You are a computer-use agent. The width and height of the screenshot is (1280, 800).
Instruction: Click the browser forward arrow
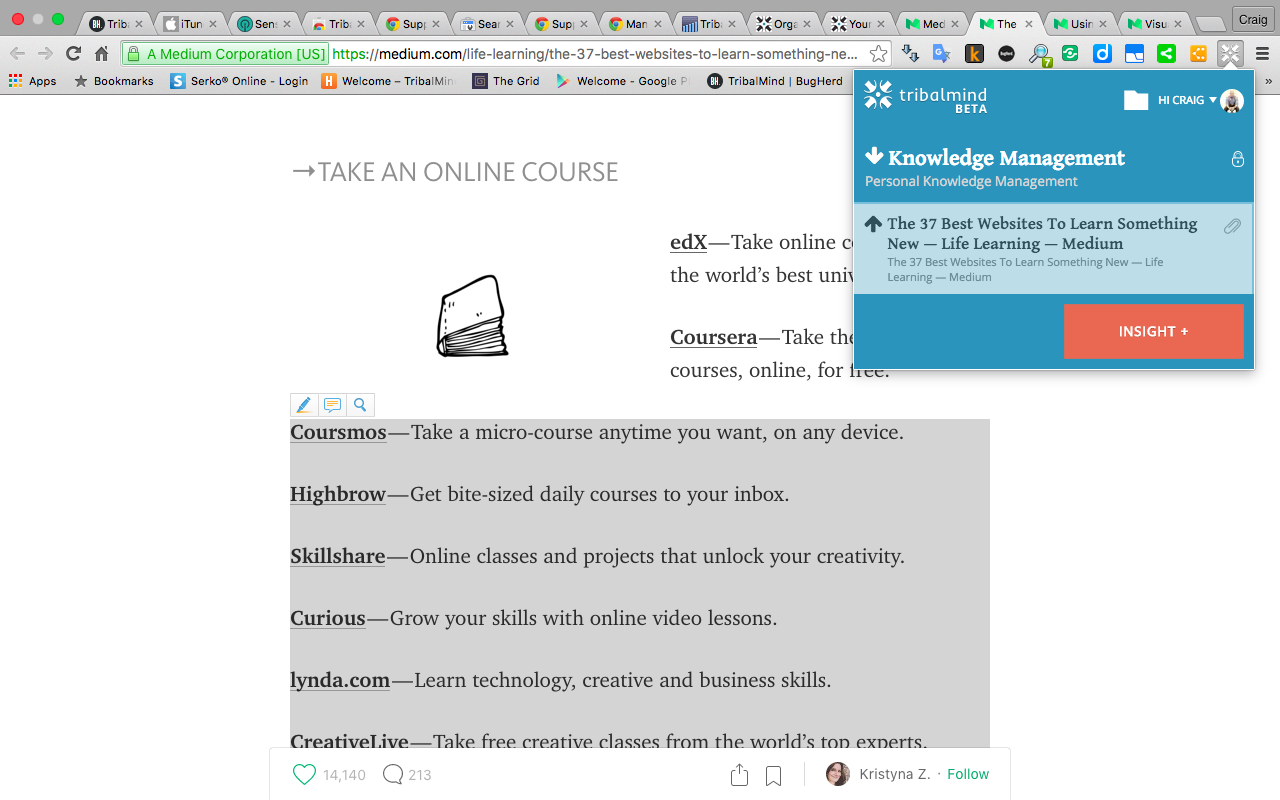click(x=45, y=54)
